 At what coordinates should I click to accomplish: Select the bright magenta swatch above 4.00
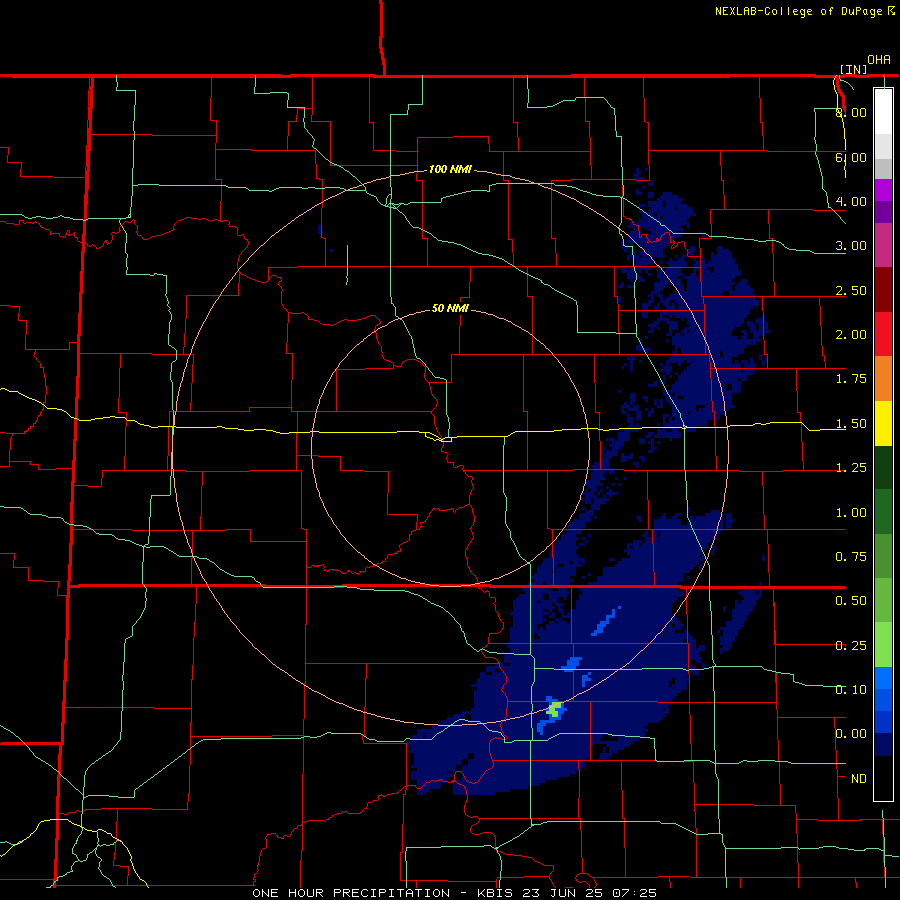tap(883, 190)
